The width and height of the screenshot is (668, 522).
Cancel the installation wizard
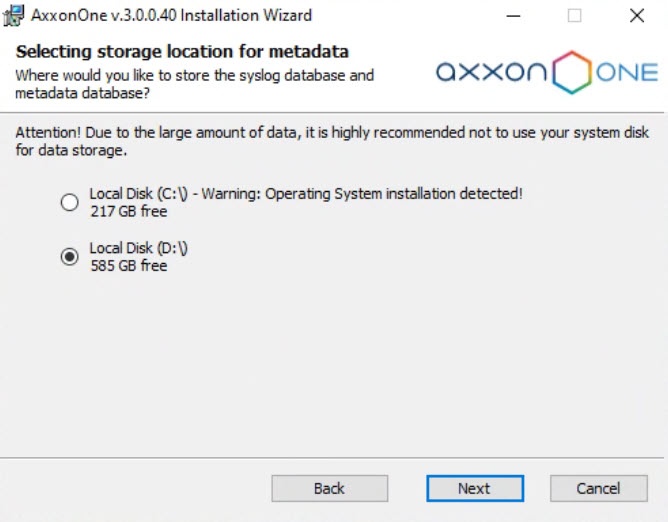(x=598, y=488)
